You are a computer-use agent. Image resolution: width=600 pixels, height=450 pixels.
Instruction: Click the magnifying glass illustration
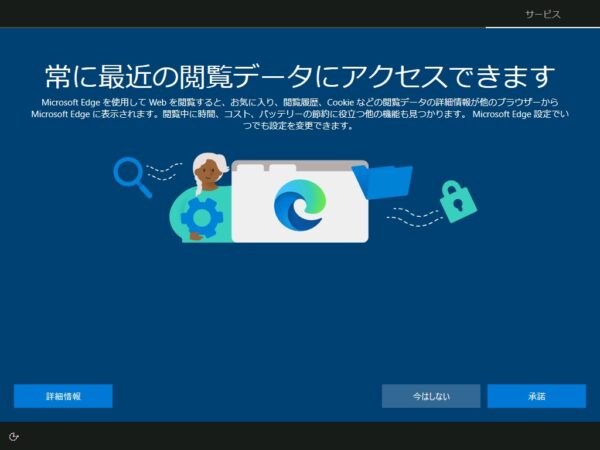(132, 177)
